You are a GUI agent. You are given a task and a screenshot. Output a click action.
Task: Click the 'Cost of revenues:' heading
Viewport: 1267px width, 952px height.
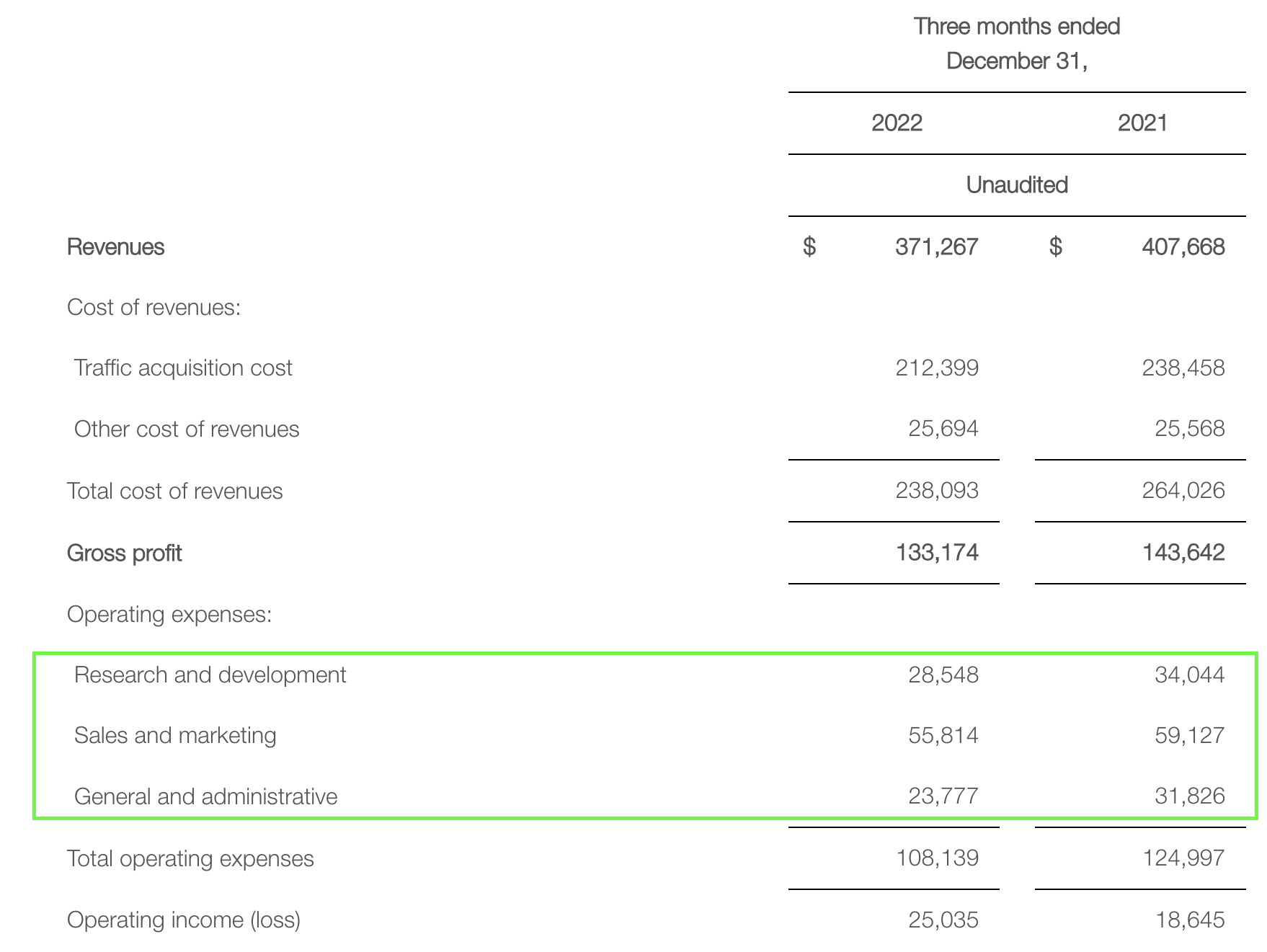[154, 308]
